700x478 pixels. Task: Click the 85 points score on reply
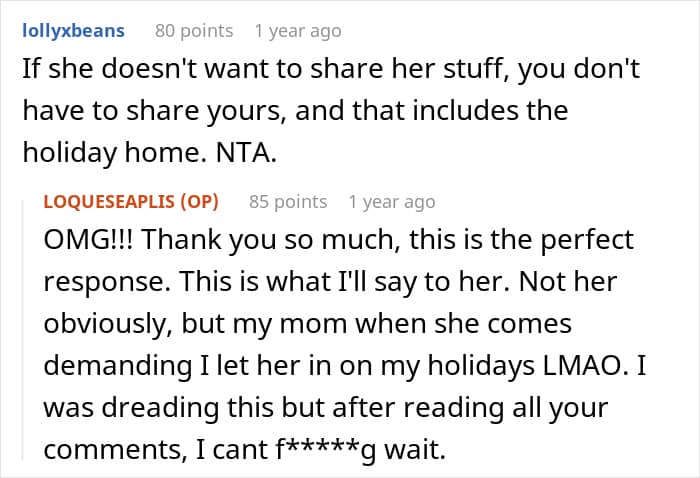point(288,202)
